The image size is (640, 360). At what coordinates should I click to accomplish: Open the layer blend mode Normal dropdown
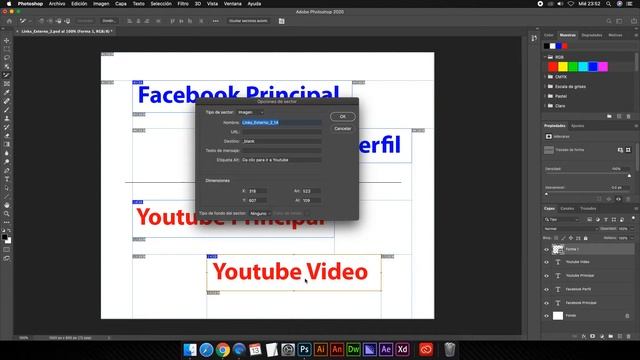(570, 229)
